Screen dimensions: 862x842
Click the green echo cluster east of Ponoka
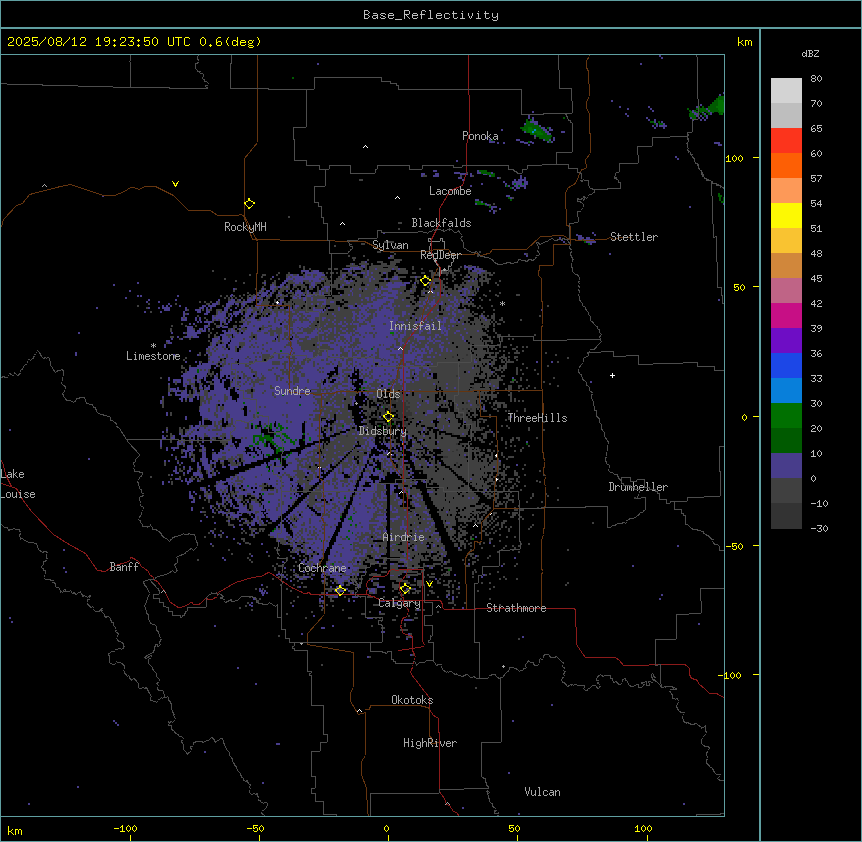536,130
